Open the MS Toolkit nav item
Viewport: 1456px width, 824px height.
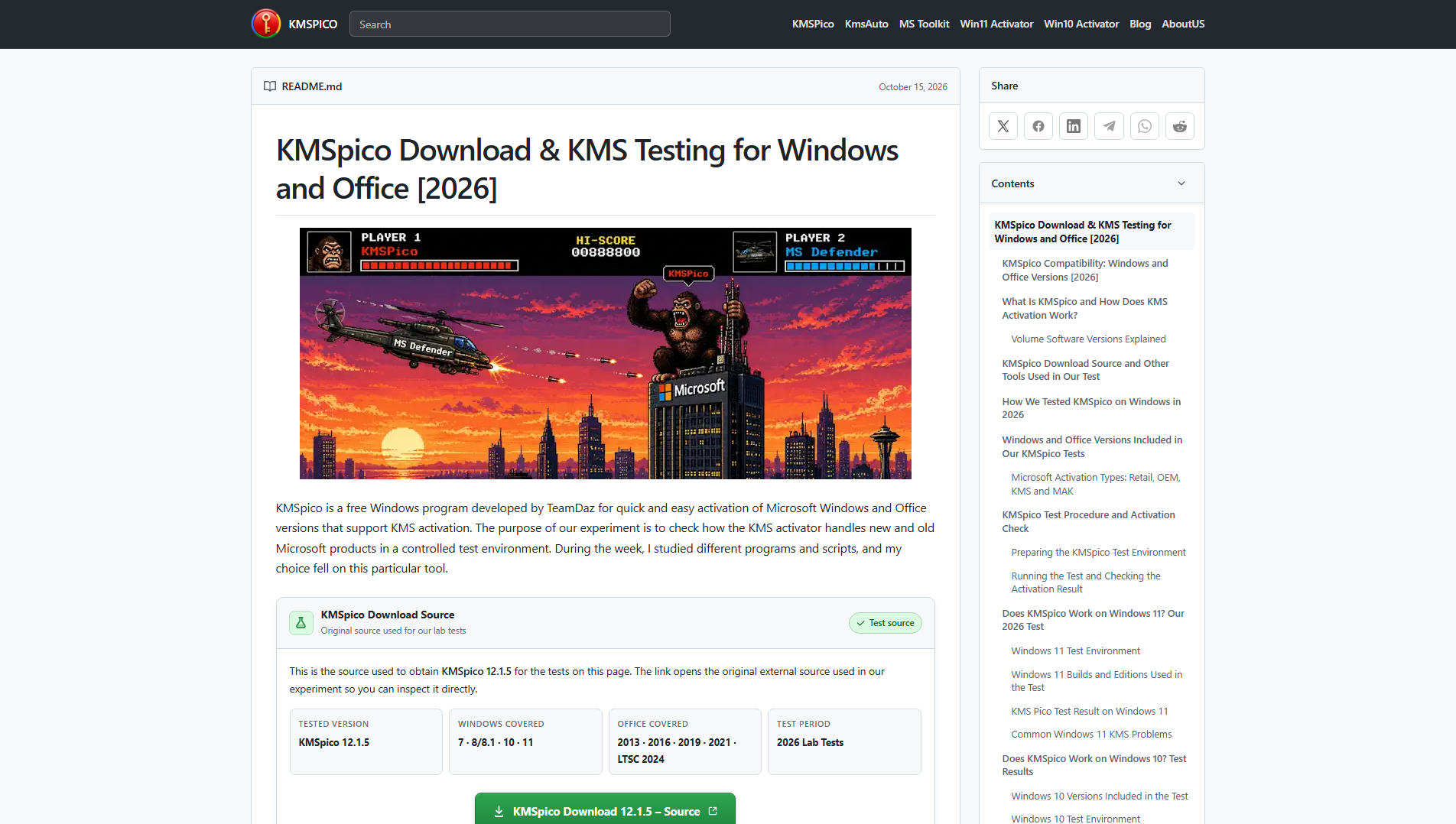(x=924, y=24)
